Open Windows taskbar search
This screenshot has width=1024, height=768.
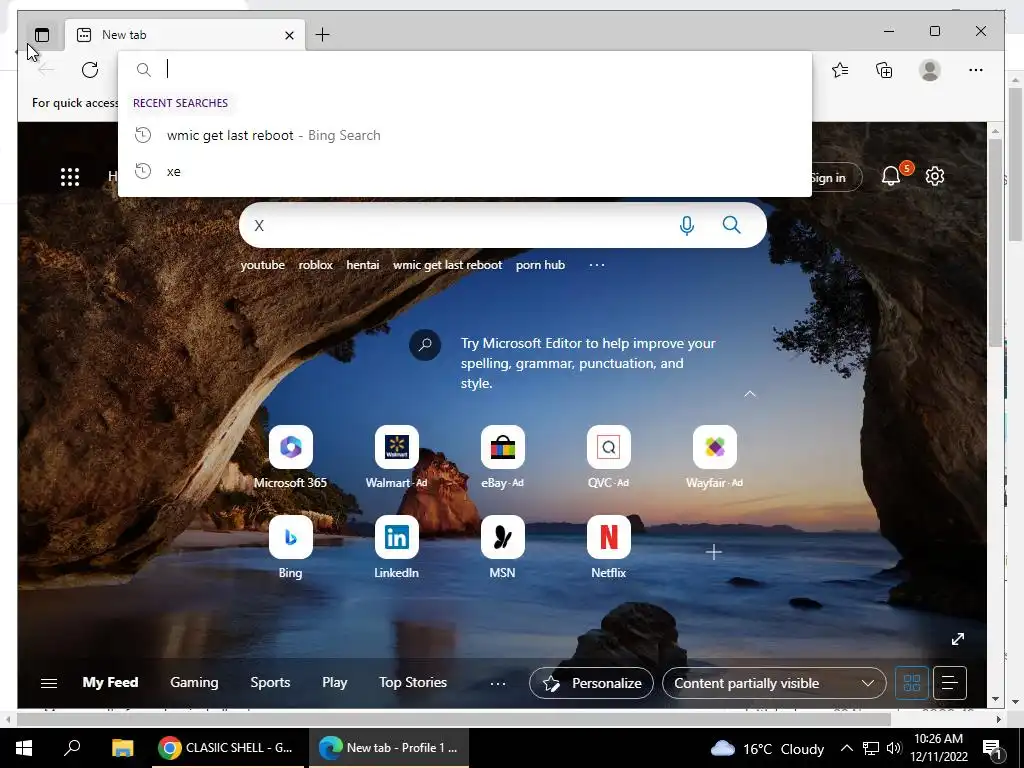click(x=72, y=748)
